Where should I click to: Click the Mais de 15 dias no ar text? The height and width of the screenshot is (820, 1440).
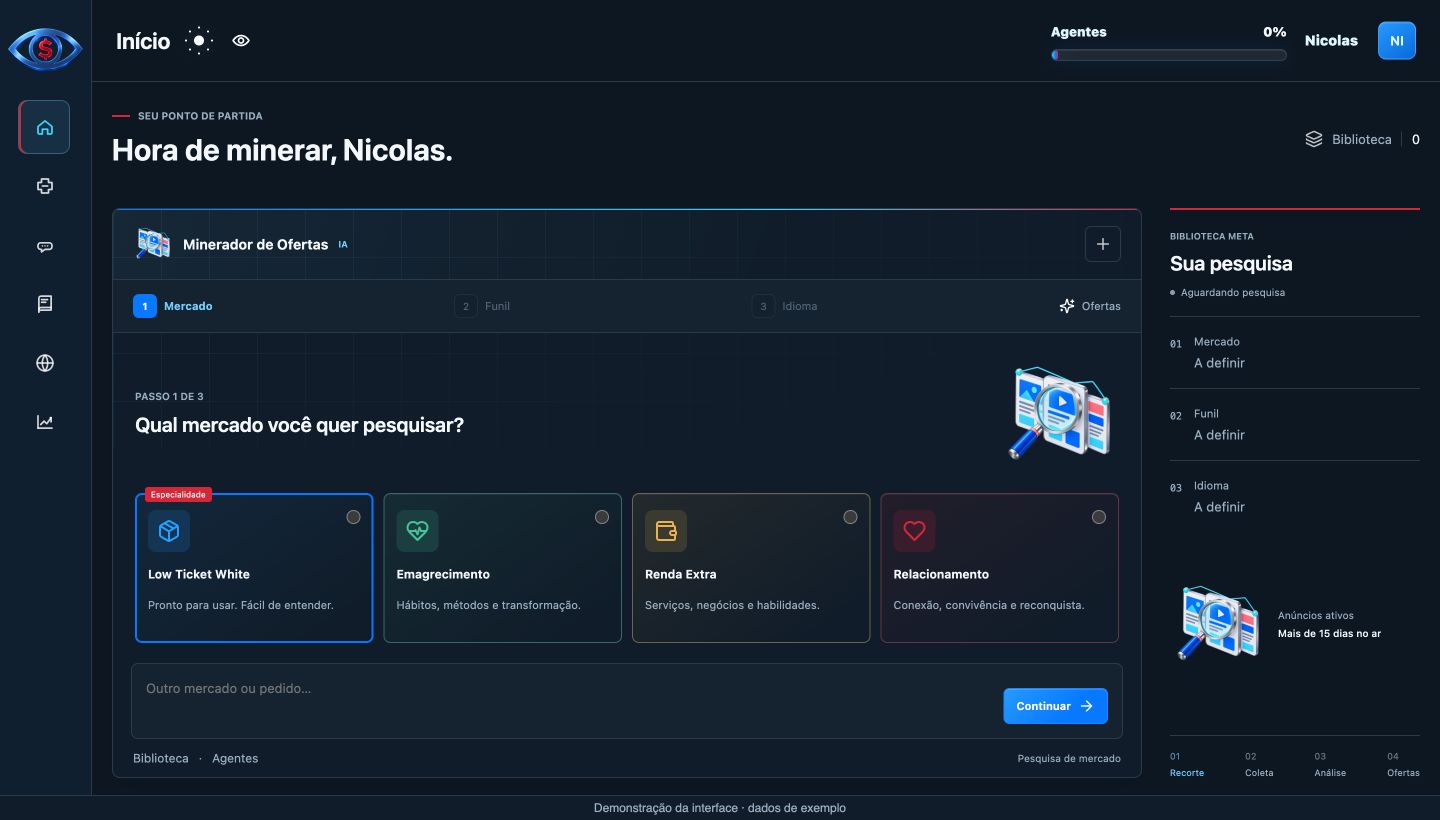pos(1329,633)
